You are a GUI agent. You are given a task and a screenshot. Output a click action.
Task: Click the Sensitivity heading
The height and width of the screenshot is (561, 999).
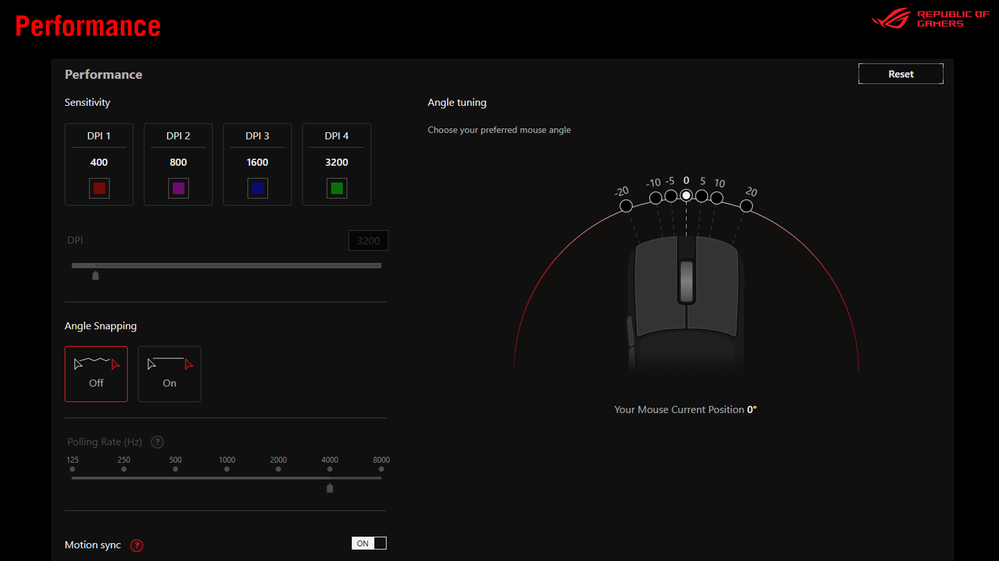[87, 103]
